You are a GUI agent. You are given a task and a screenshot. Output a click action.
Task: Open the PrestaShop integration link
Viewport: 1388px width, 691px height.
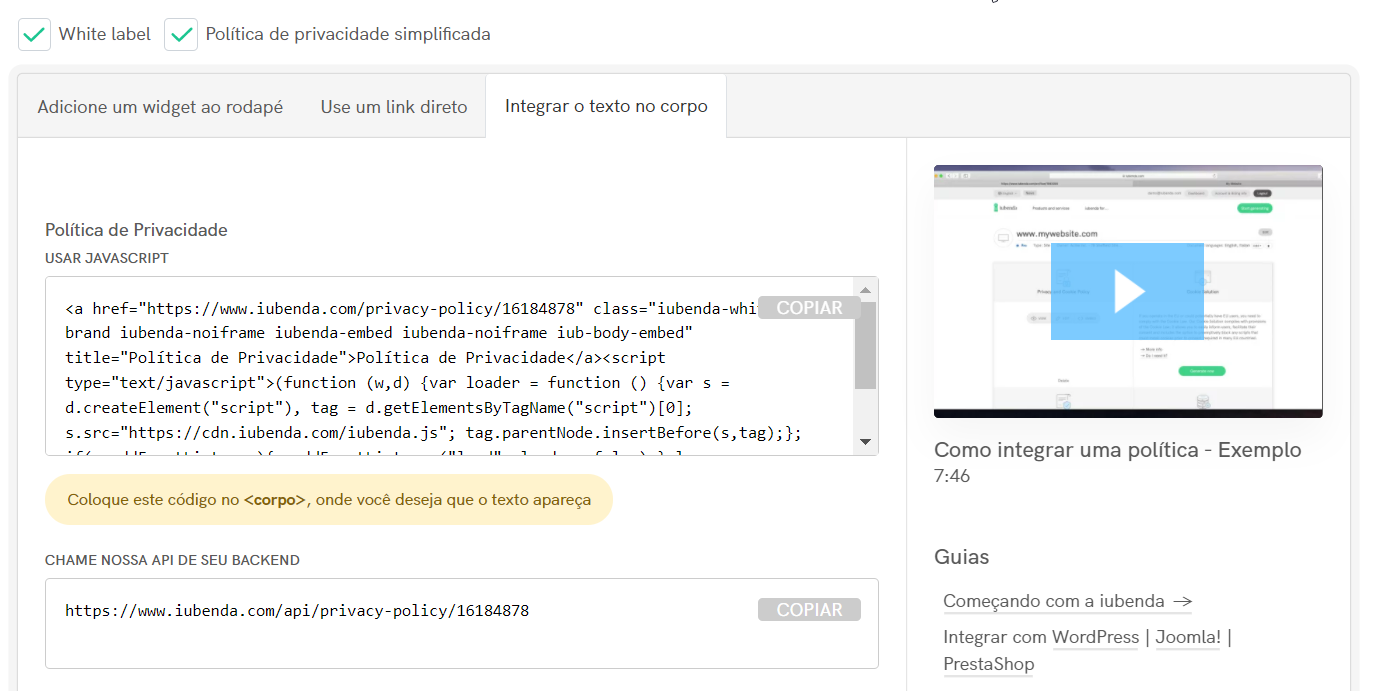[988, 664]
